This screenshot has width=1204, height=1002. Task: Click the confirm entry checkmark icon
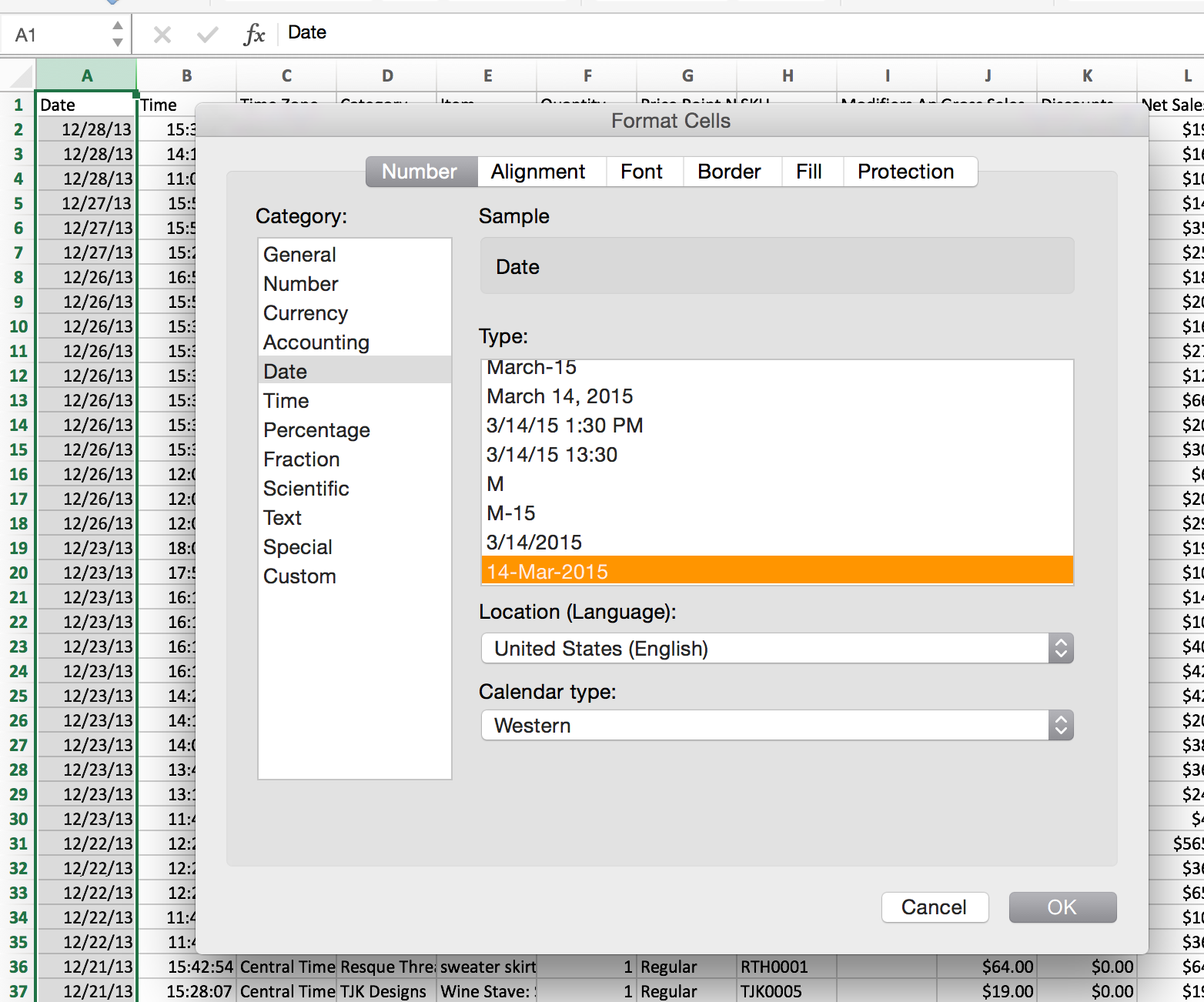coord(207,35)
